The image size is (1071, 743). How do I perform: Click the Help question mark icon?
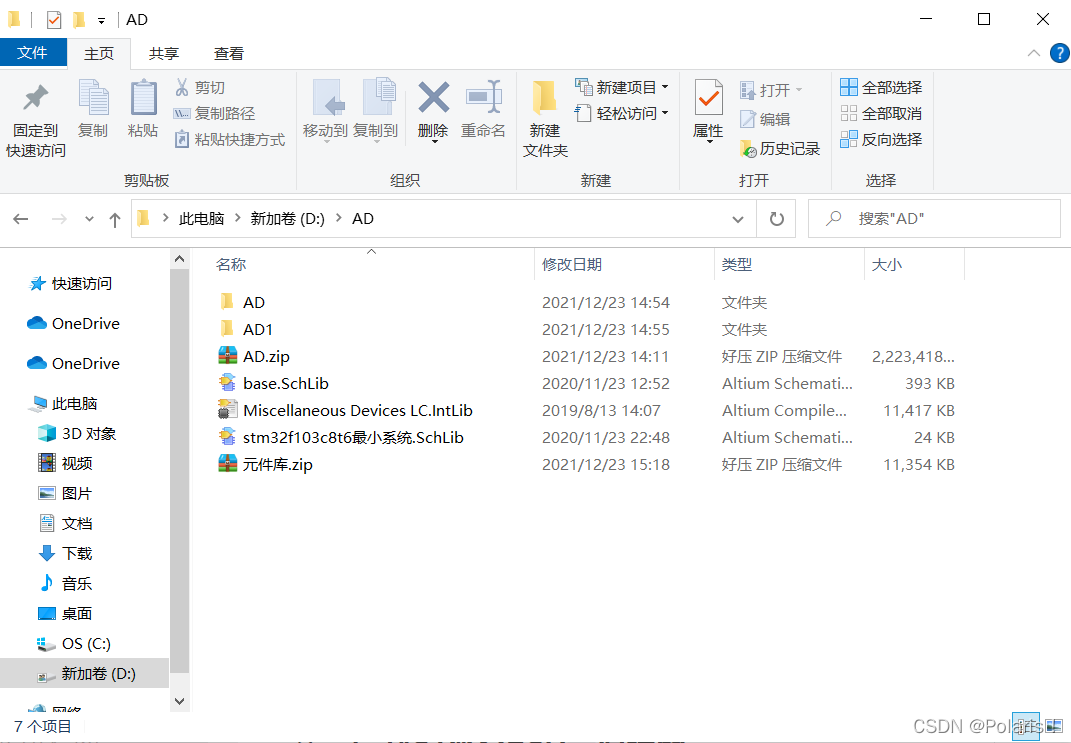pos(1059,53)
